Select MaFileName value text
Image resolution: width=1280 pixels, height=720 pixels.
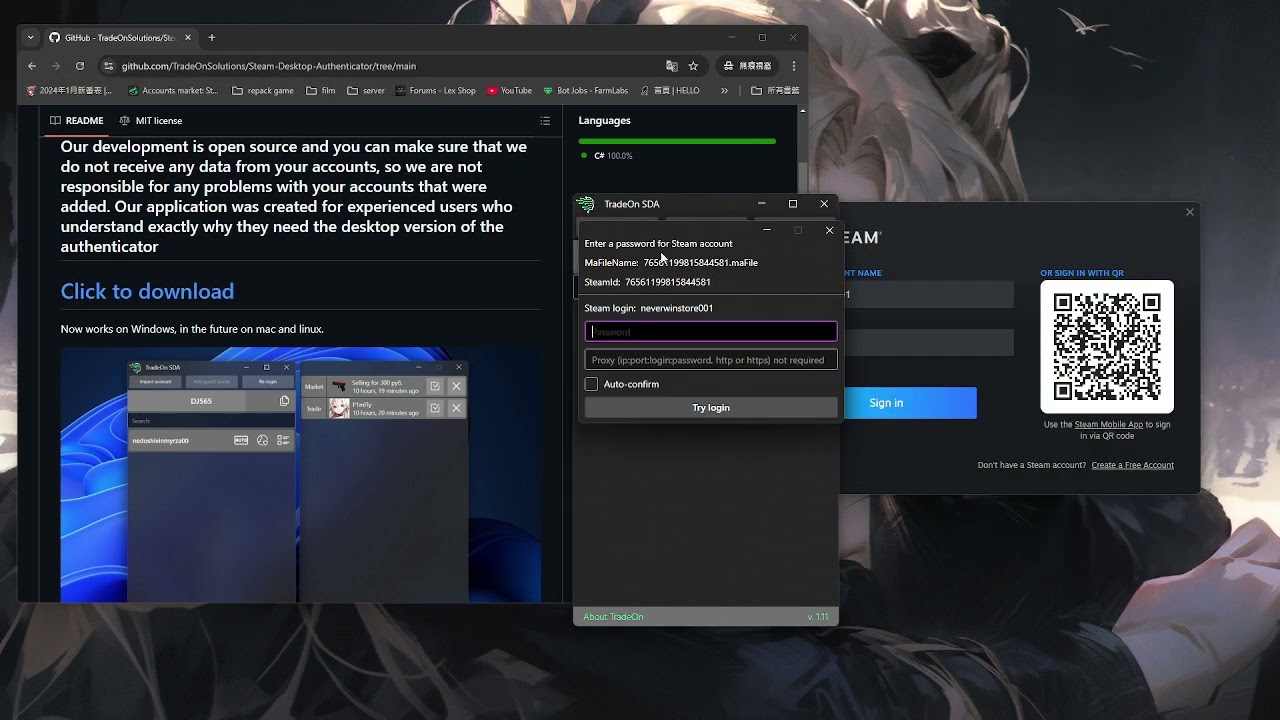(700, 263)
